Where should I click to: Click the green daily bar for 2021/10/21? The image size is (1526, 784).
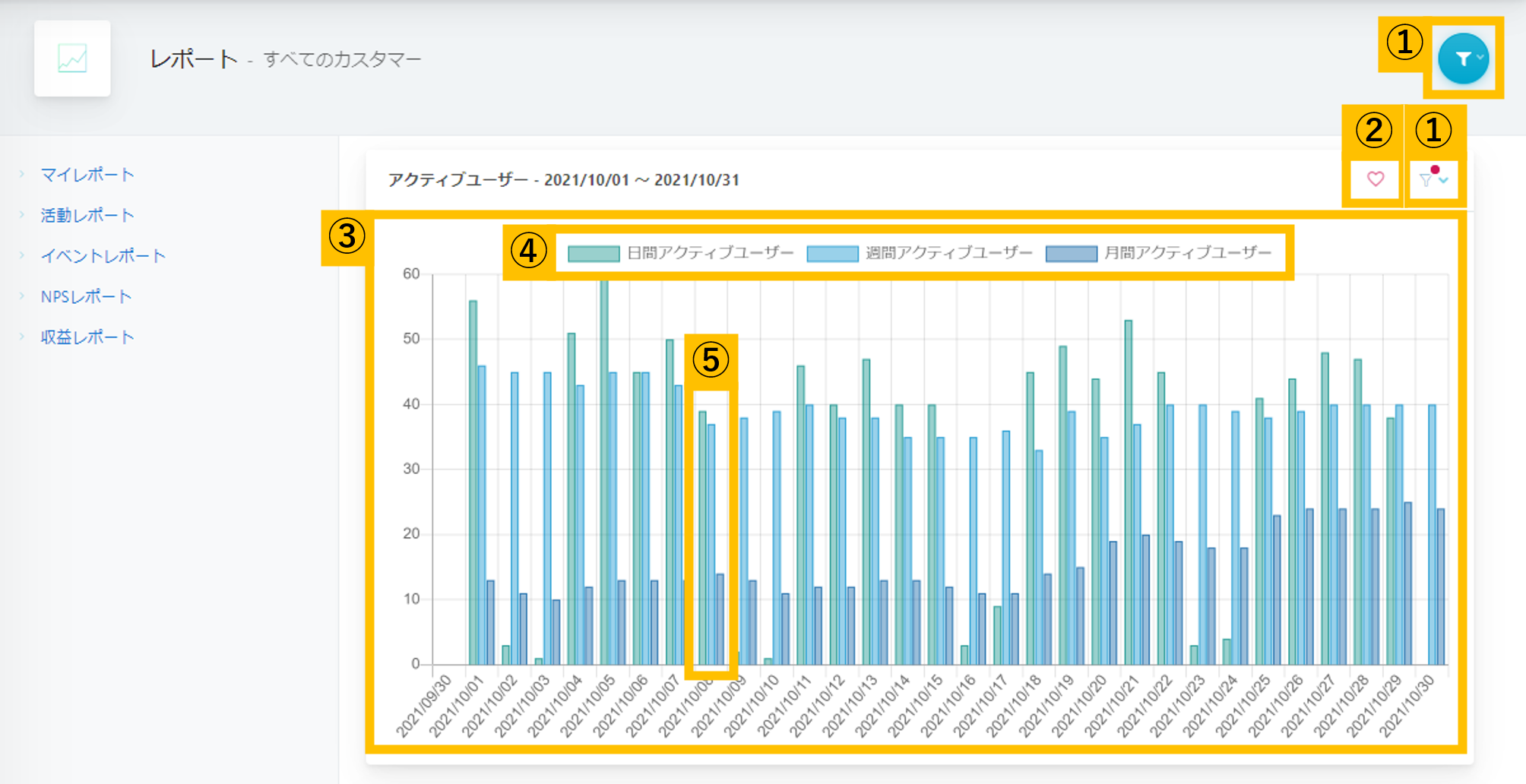pos(1129,492)
